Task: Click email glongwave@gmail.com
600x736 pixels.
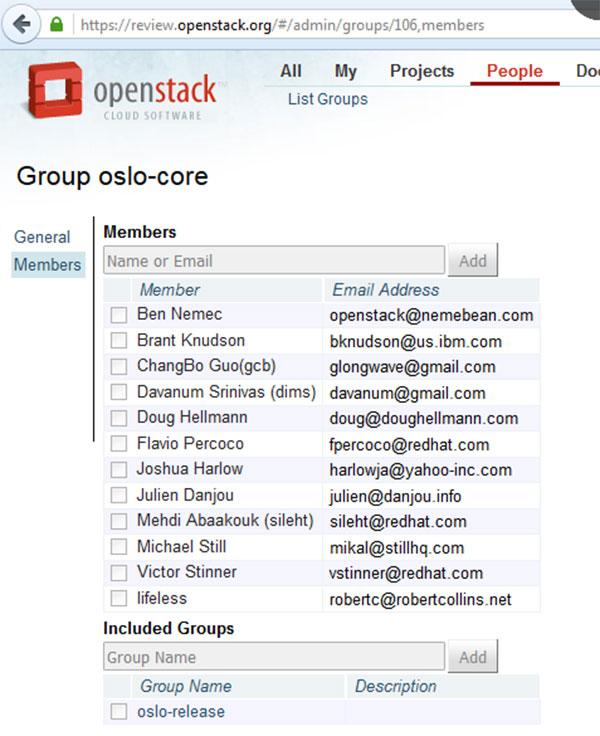Action: (413, 367)
